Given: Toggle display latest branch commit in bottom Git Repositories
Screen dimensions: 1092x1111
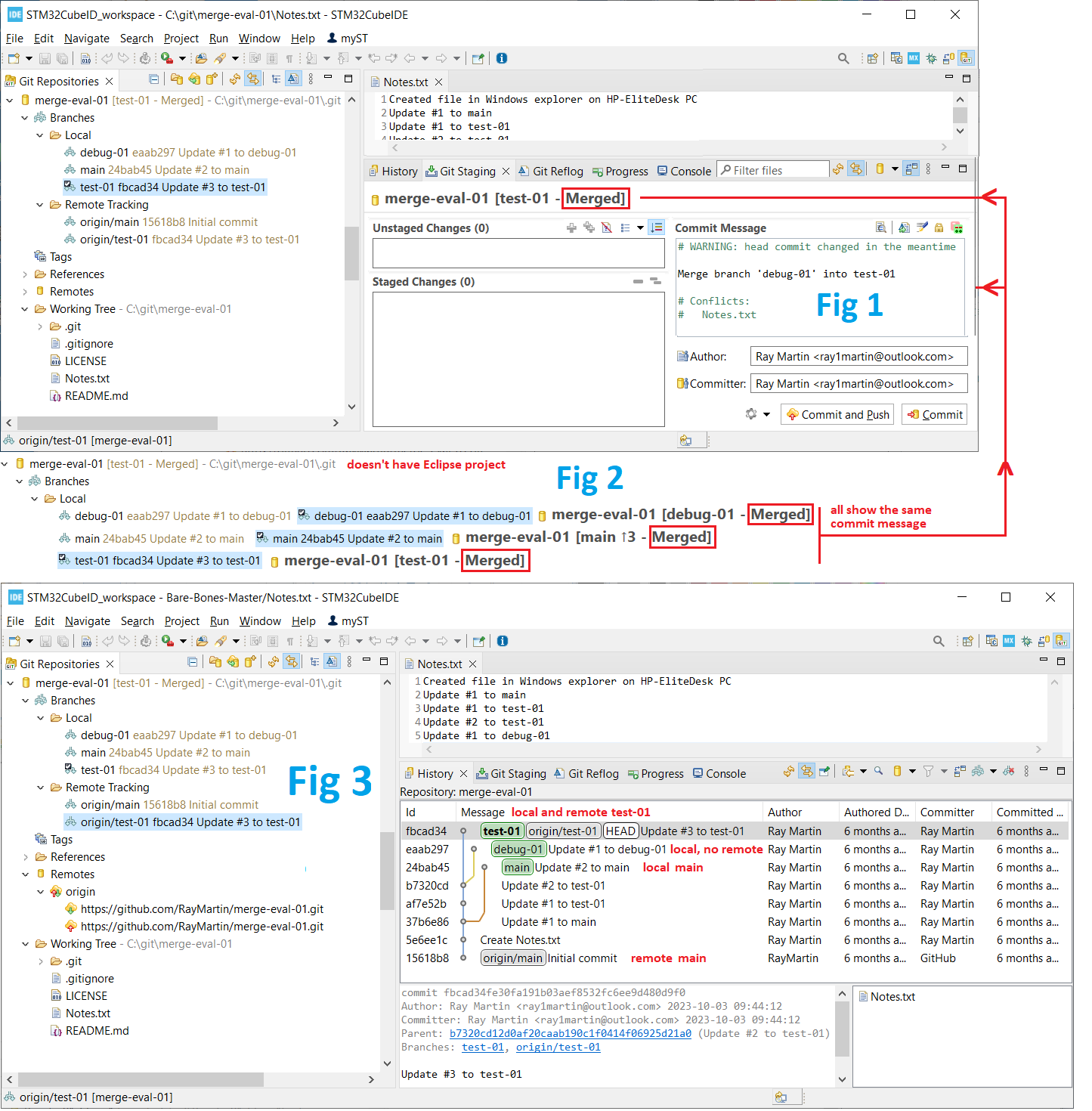Looking at the screenshot, I should (x=332, y=662).
